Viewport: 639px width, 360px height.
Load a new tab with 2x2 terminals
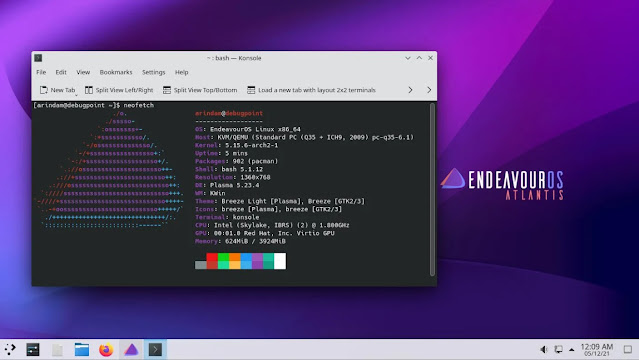311,90
